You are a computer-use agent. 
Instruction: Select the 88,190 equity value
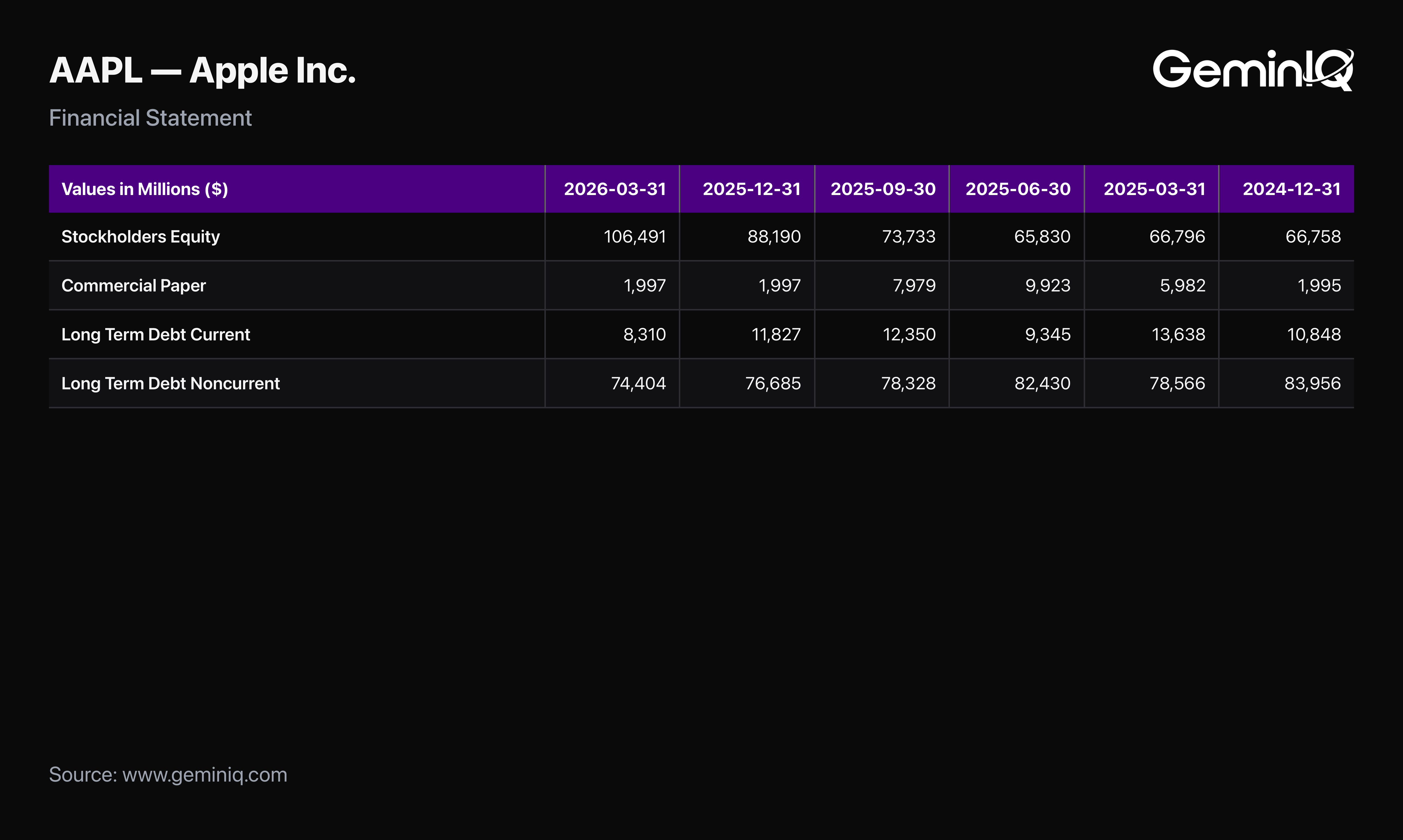(774, 237)
